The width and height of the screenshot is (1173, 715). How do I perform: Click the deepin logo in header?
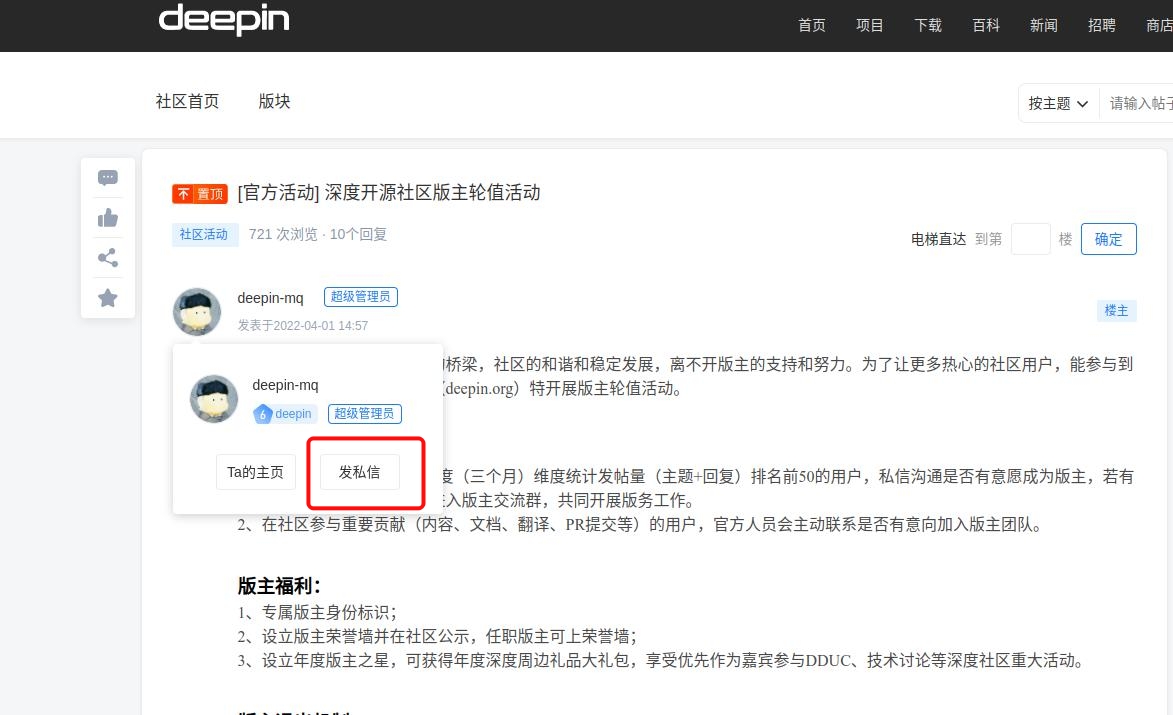224,19
